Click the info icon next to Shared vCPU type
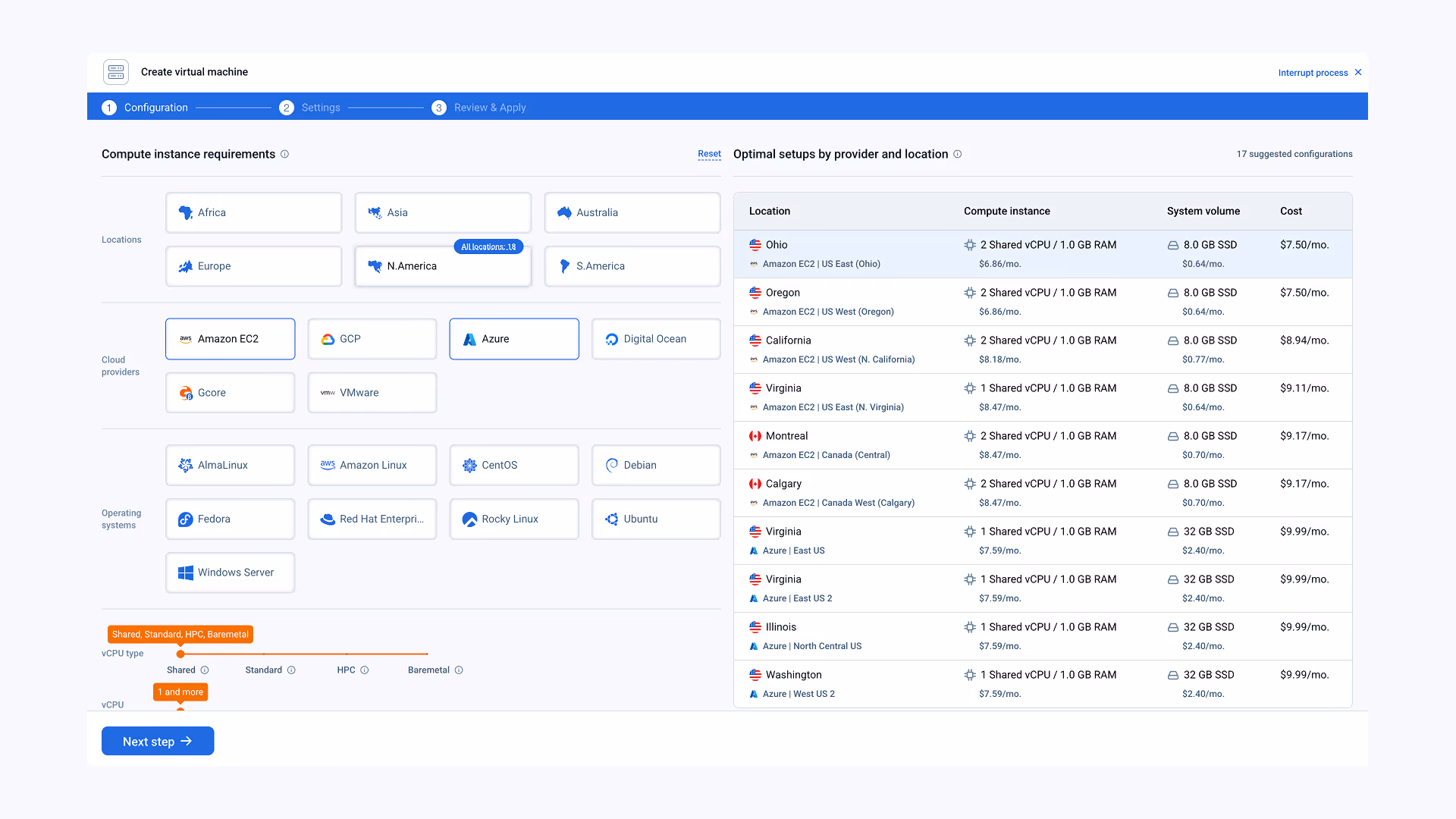1456x819 pixels. pos(205,670)
